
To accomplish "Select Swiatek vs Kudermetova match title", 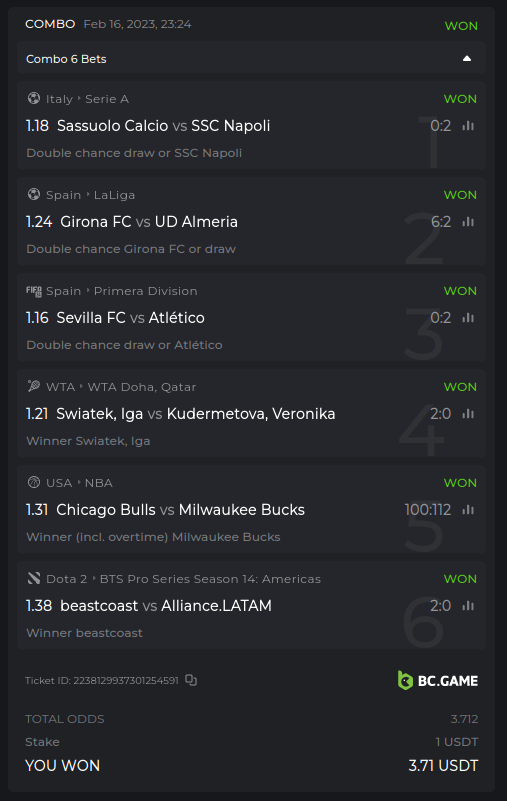I will (x=196, y=414).
